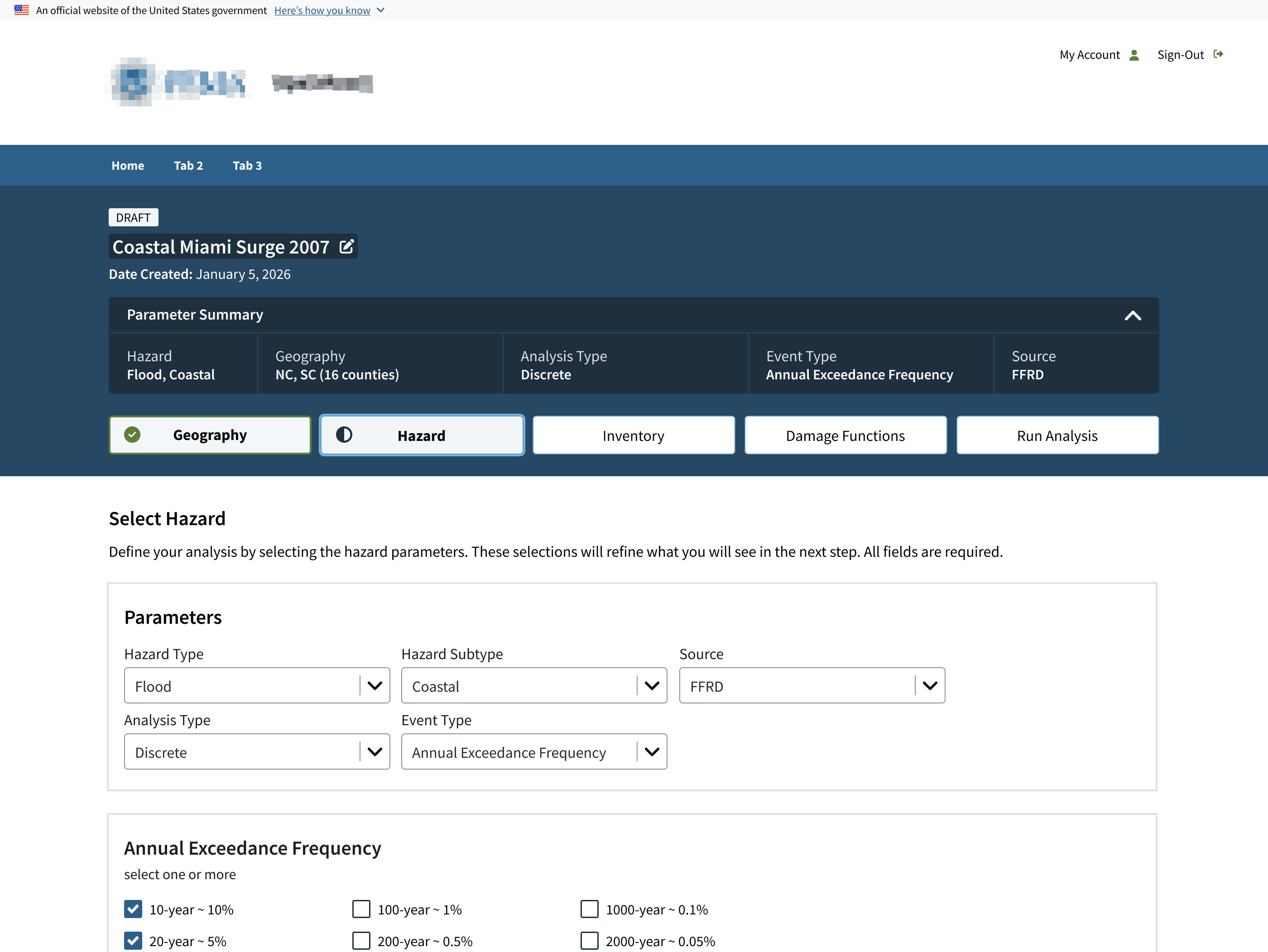This screenshot has height=952, width=1268.
Task: Click the My Account user icon
Action: (x=1134, y=55)
